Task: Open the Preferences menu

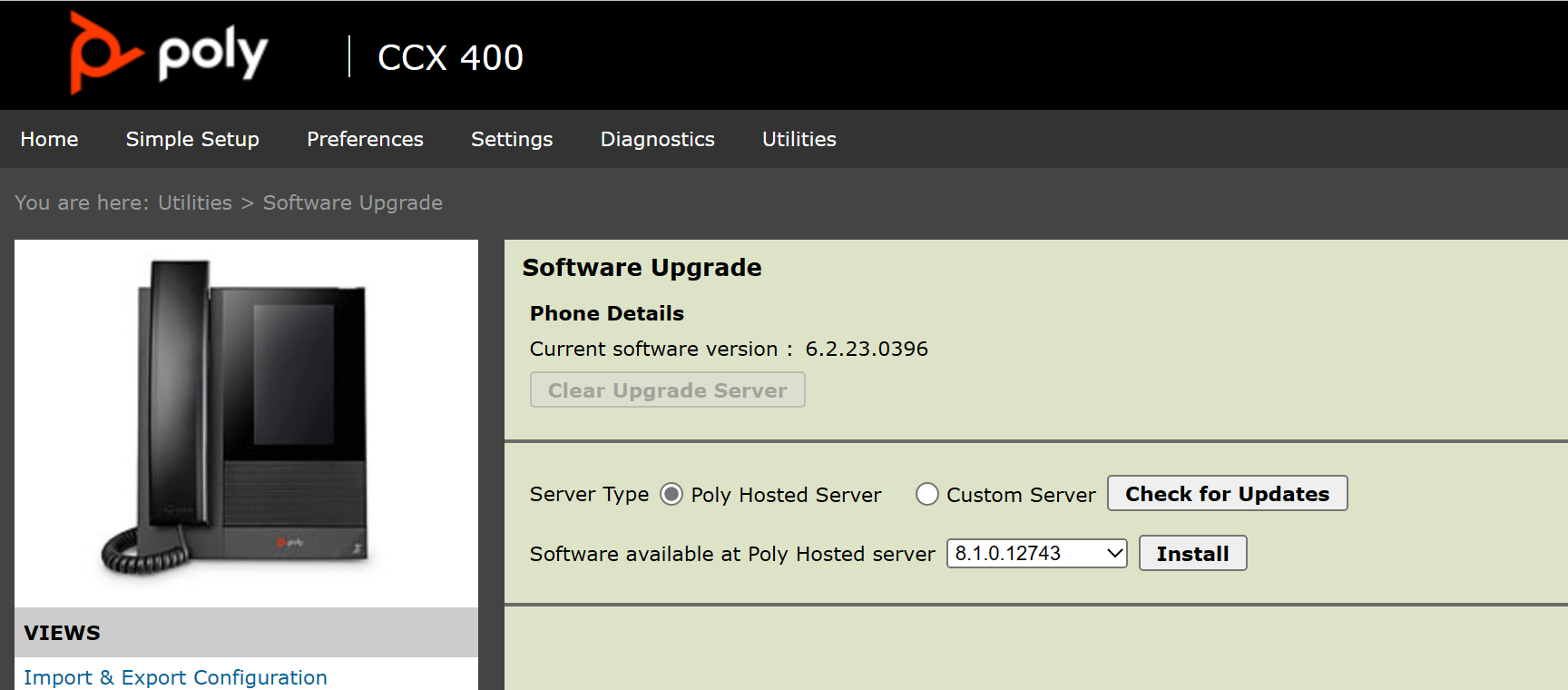Action: (x=365, y=139)
